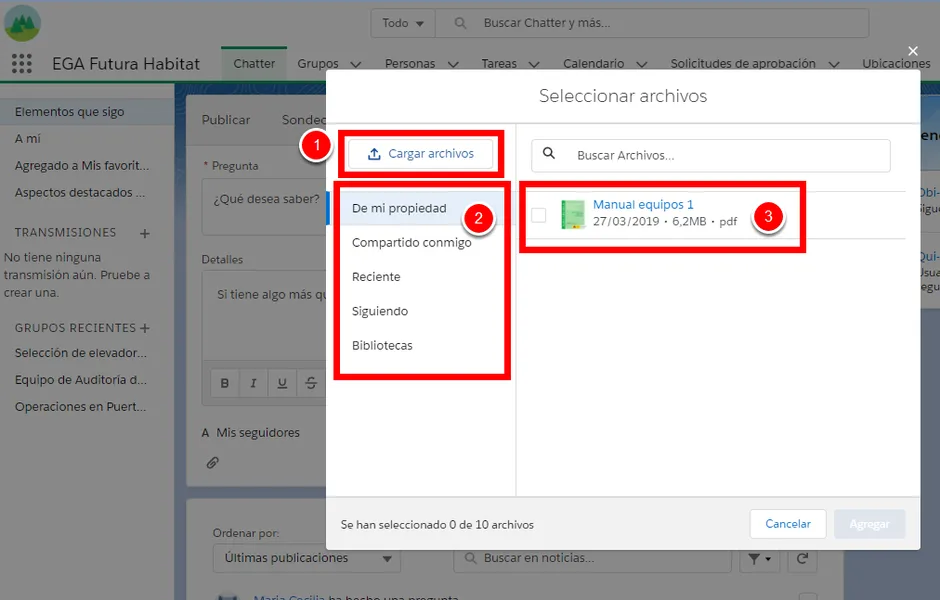Click the Buscar Chatter y más field

pos(652,23)
